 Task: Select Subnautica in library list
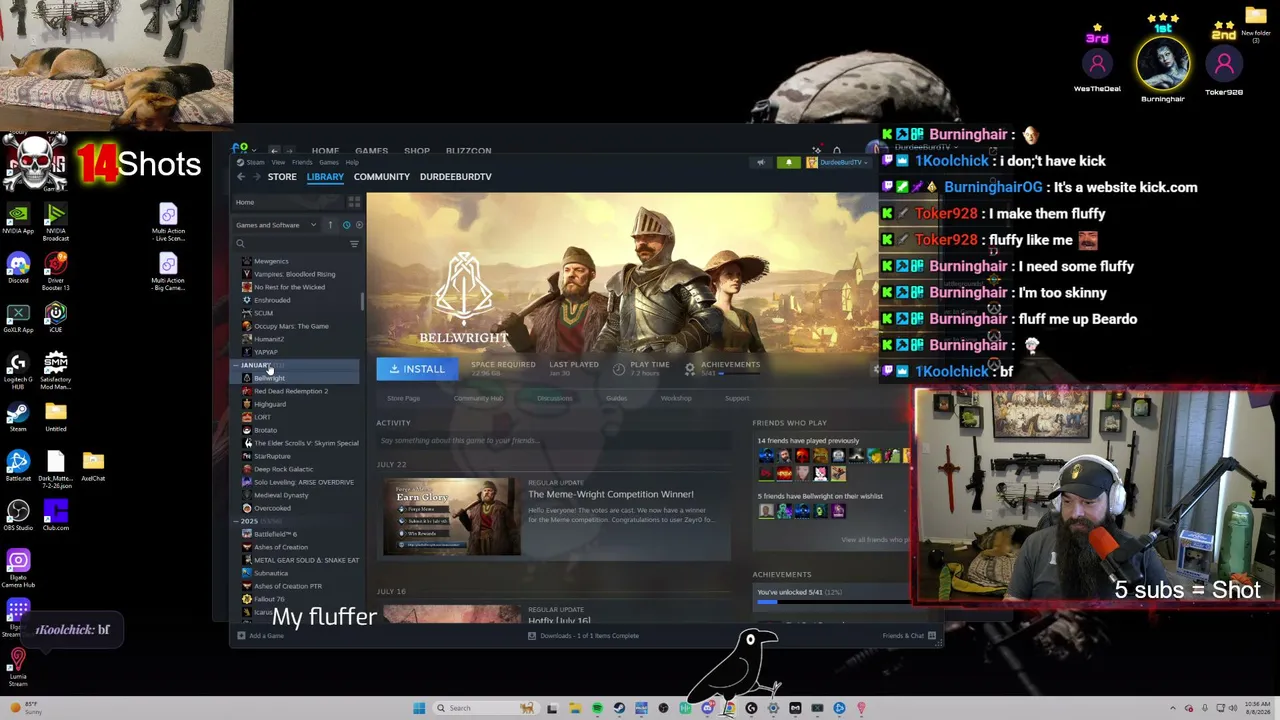click(x=271, y=573)
